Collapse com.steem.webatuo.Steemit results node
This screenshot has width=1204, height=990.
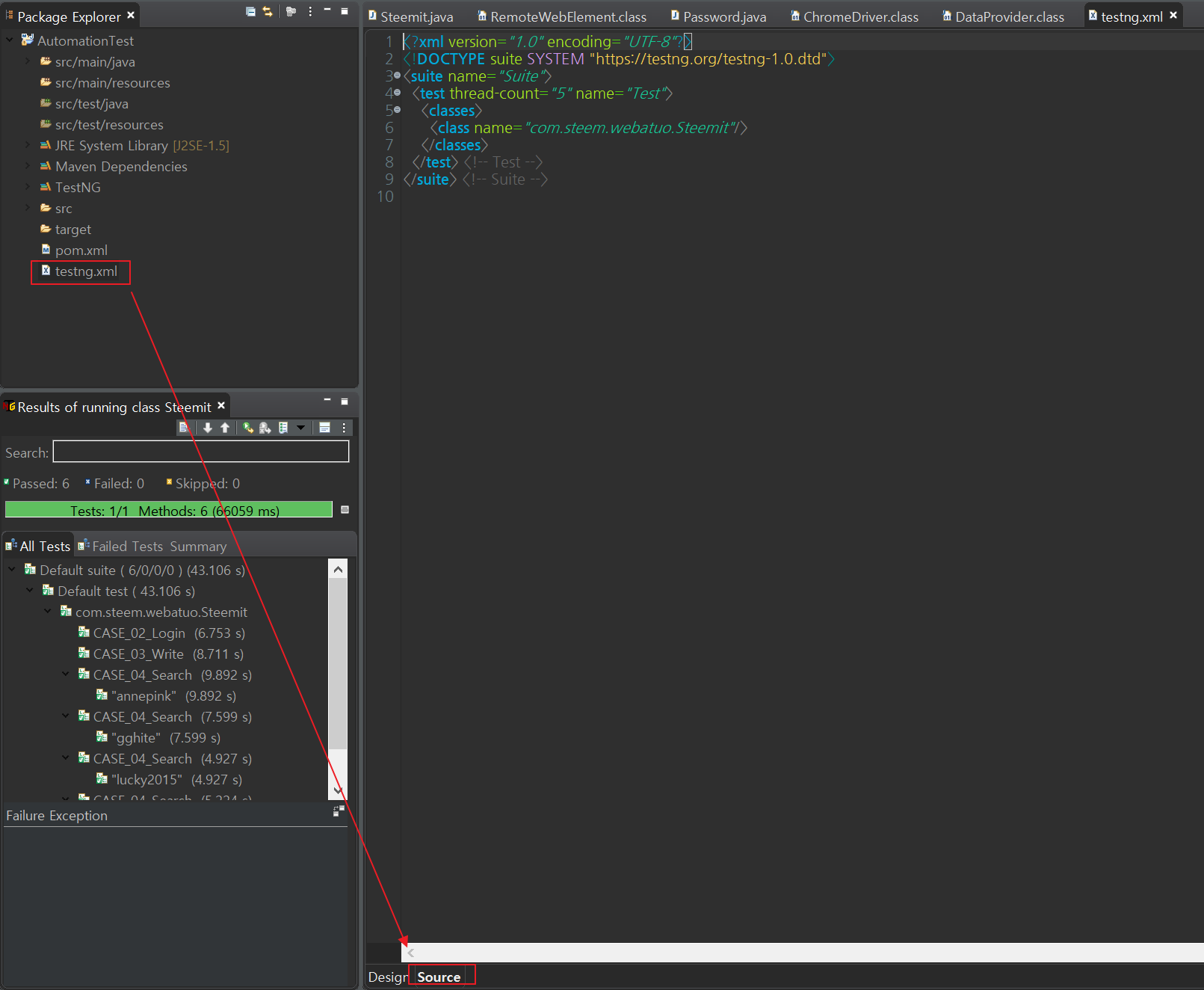(x=48, y=612)
